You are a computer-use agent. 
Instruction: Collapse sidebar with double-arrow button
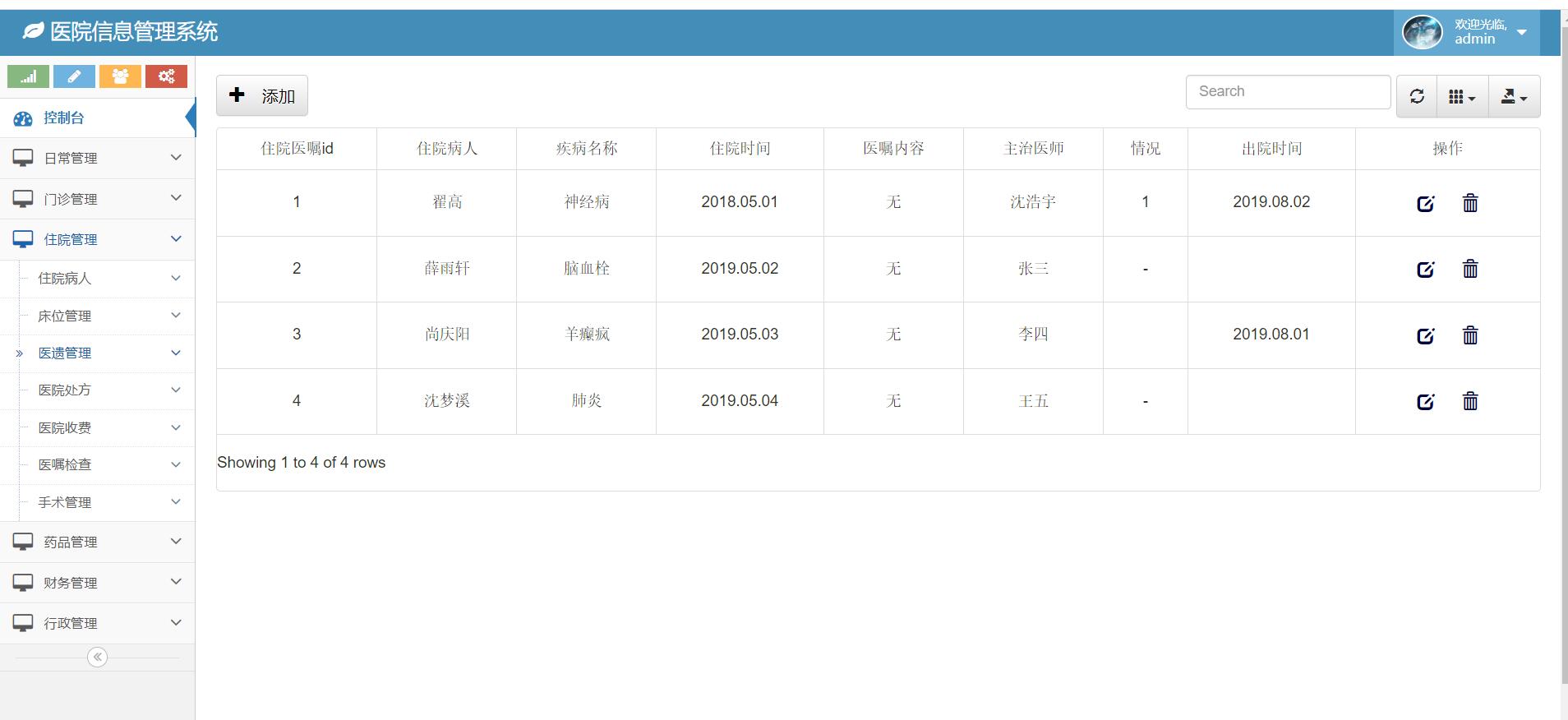[x=97, y=657]
